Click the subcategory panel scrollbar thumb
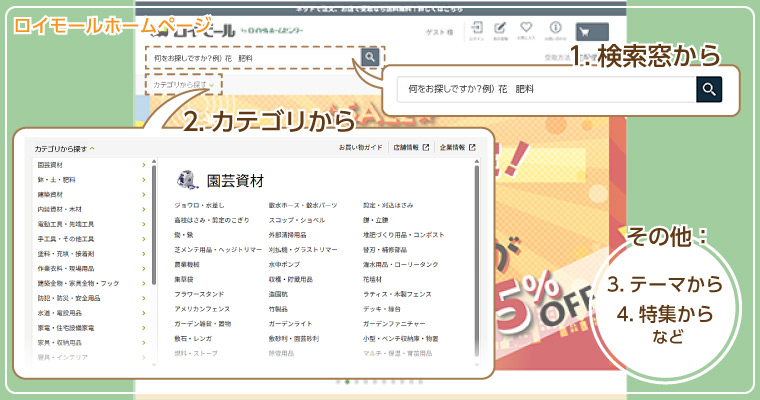This screenshot has width=760, height=400. (x=476, y=260)
